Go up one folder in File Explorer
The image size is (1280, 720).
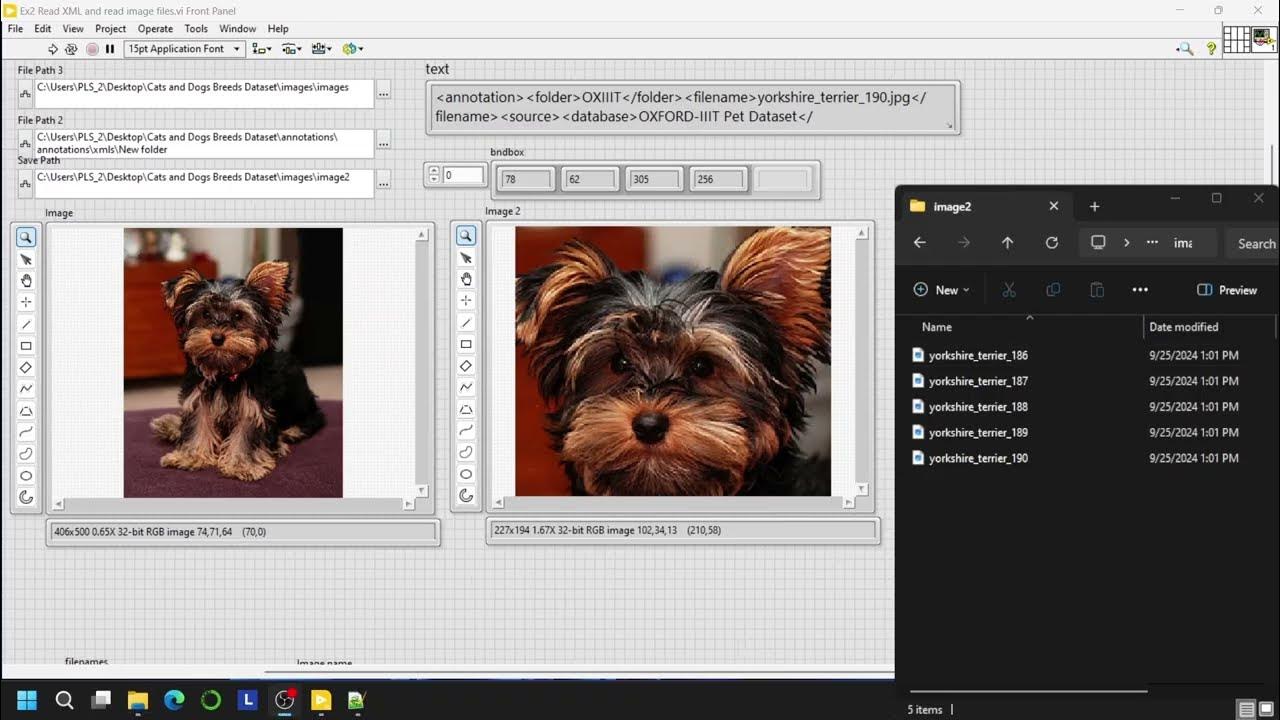tap(1007, 243)
